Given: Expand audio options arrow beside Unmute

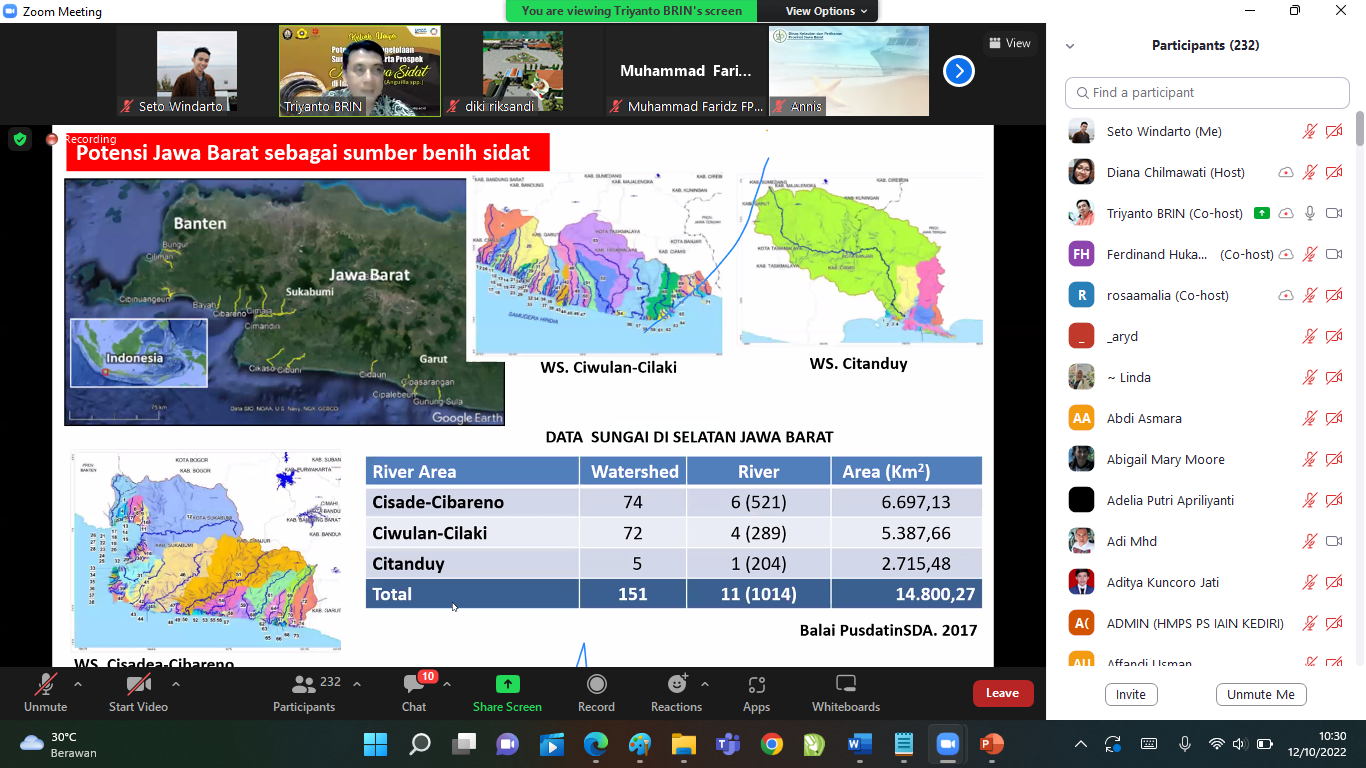Looking at the screenshot, I should [x=78, y=685].
